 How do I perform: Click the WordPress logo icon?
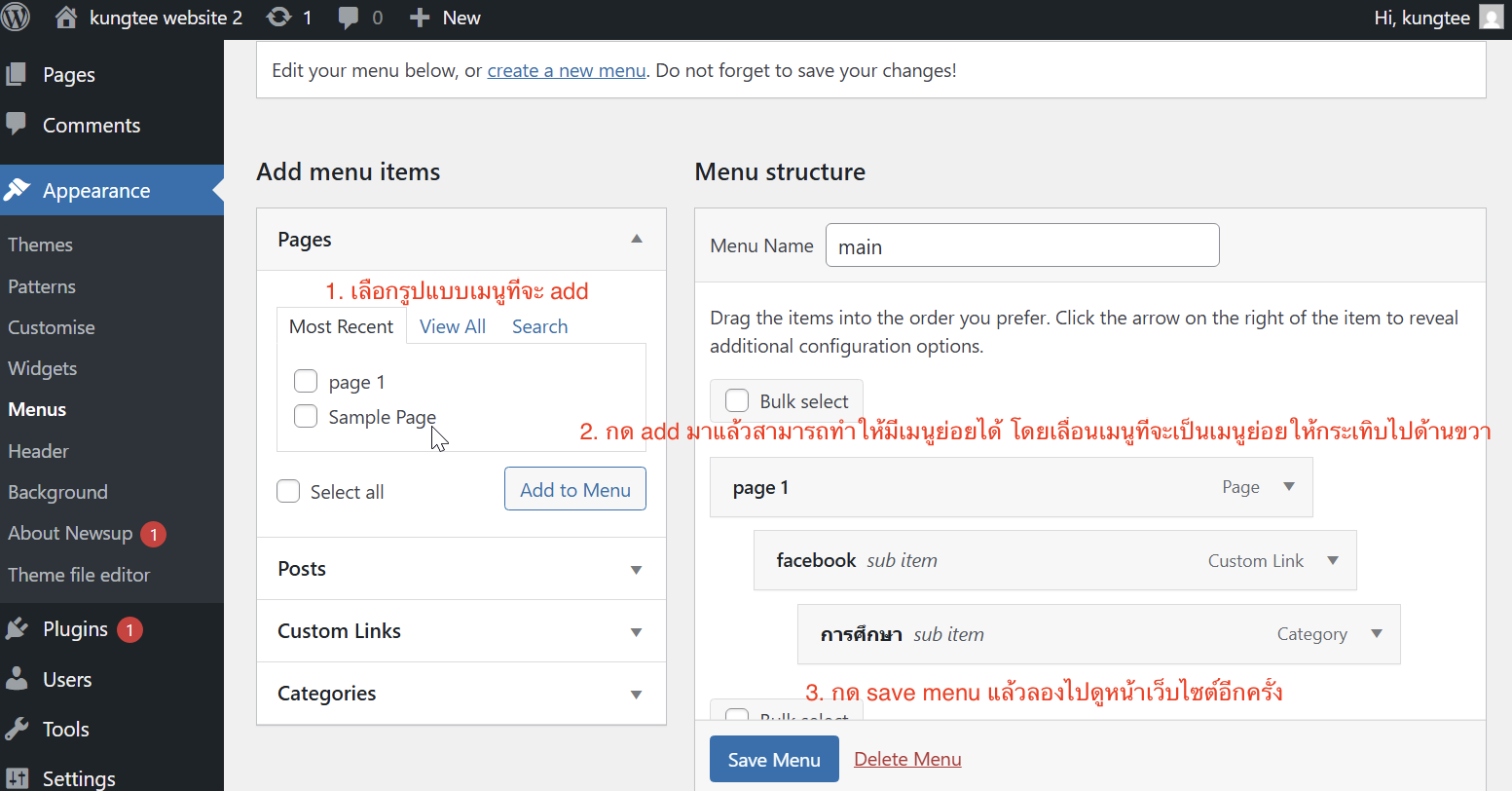[x=17, y=18]
